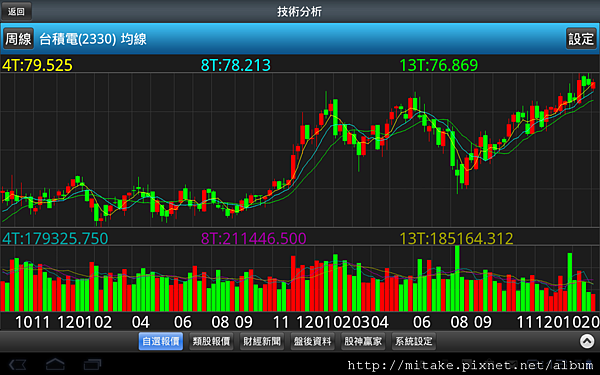This screenshot has width=600, height=375.
Task: Open the Android recent apps icon
Action: click(x=92, y=364)
